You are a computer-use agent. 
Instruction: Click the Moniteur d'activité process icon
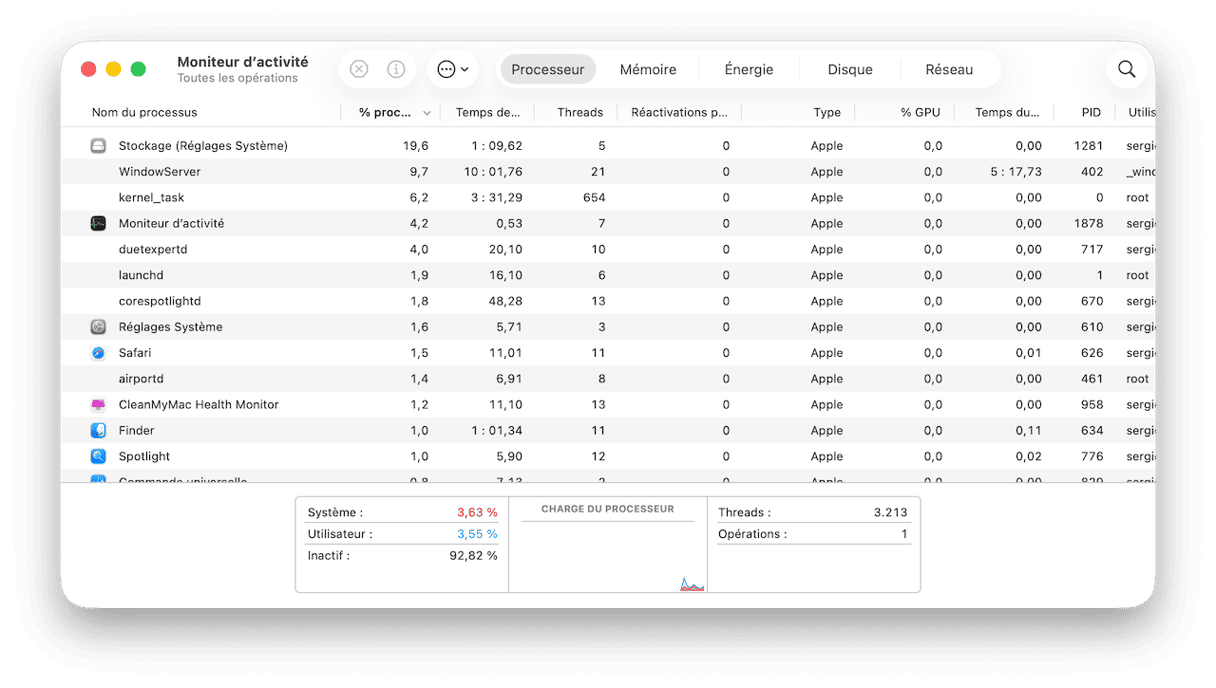(x=98, y=224)
